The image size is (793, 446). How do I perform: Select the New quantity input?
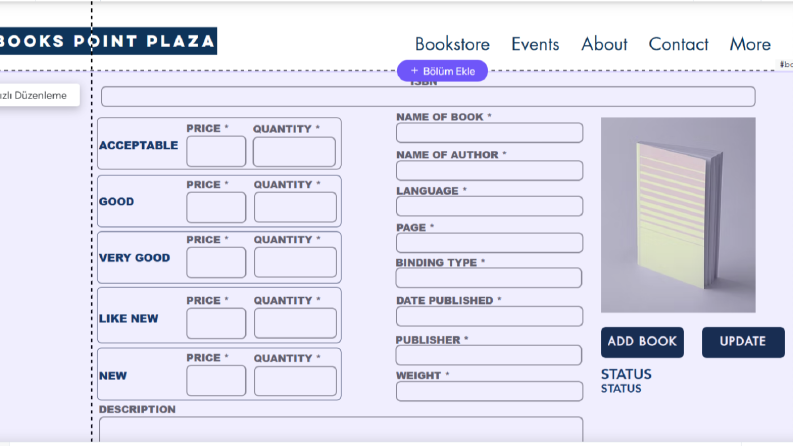pyautogui.click(x=295, y=381)
